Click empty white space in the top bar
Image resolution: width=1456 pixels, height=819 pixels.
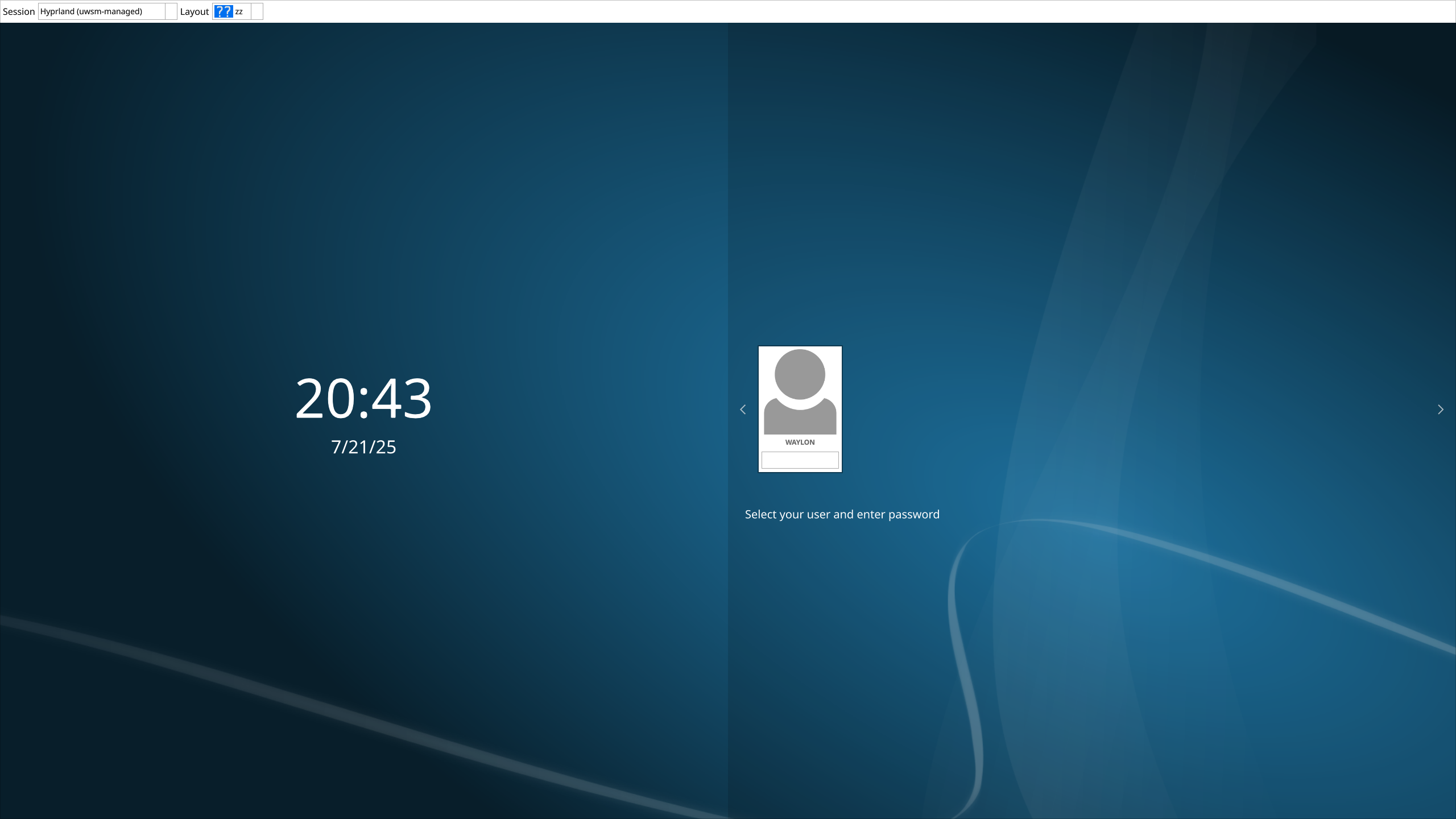pyautogui.click(x=796, y=11)
